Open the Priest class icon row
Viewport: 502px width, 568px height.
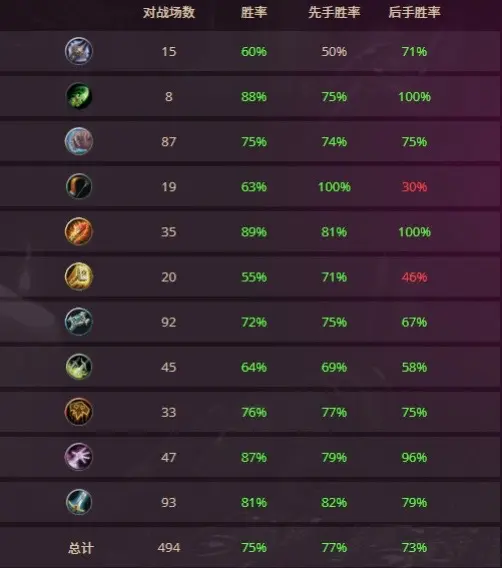tap(79, 322)
